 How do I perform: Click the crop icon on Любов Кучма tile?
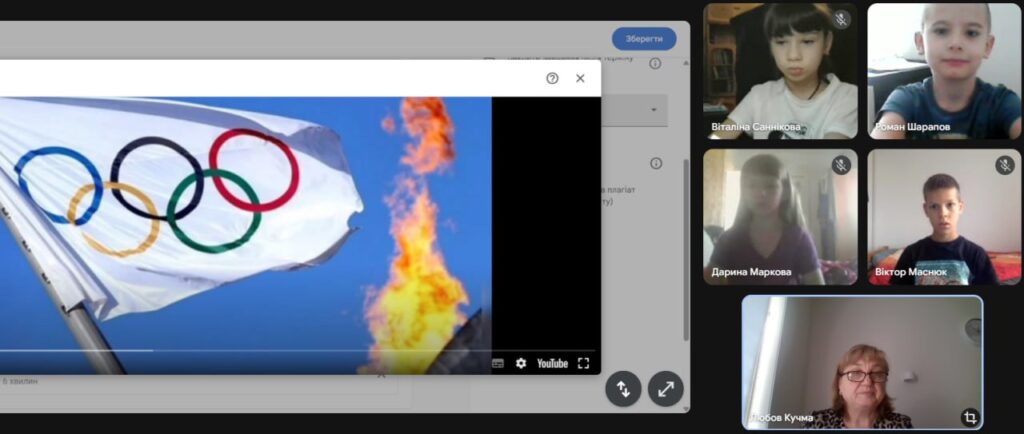[x=970, y=416]
